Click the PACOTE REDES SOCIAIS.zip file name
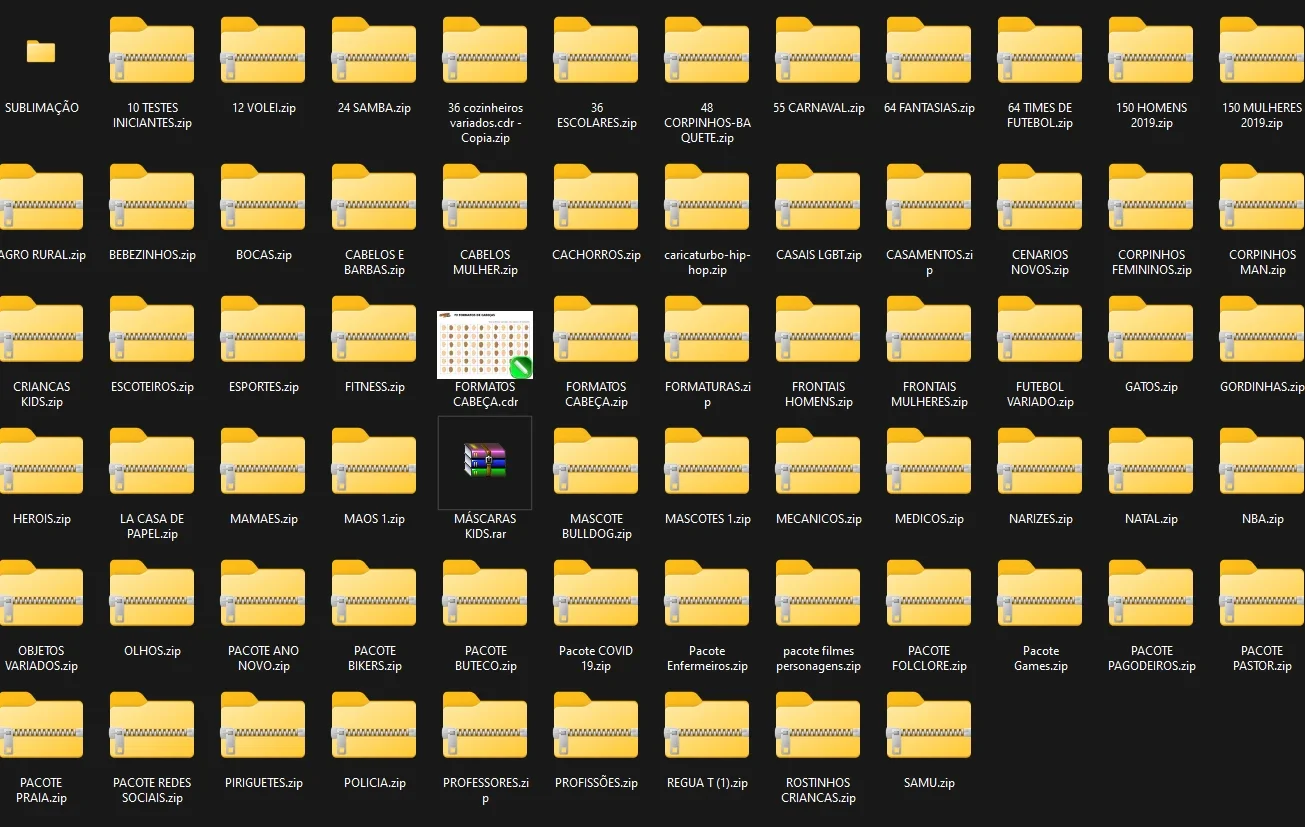This screenshot has height=827, width=1305. pyautogui.click(x=152, y=790)
